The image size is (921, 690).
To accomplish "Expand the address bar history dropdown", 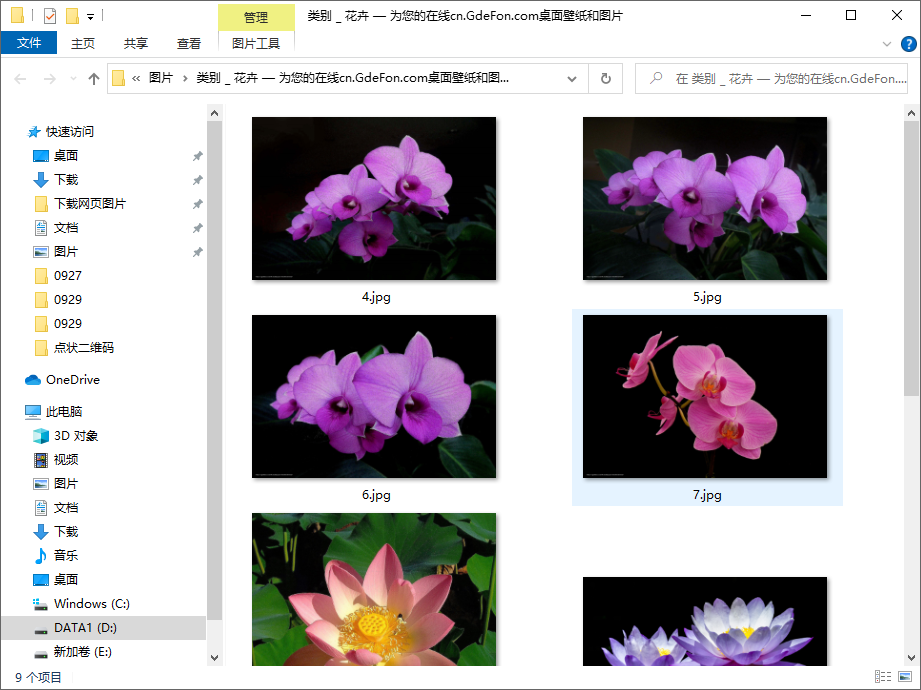I will pos(572,79).
